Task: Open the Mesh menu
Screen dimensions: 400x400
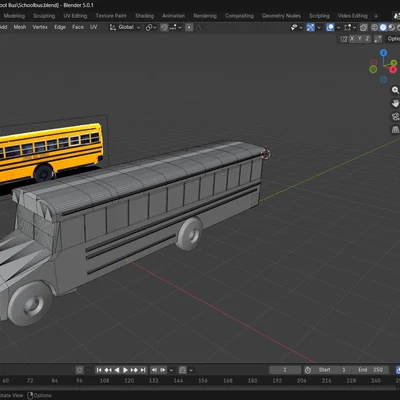Action: 20,27
